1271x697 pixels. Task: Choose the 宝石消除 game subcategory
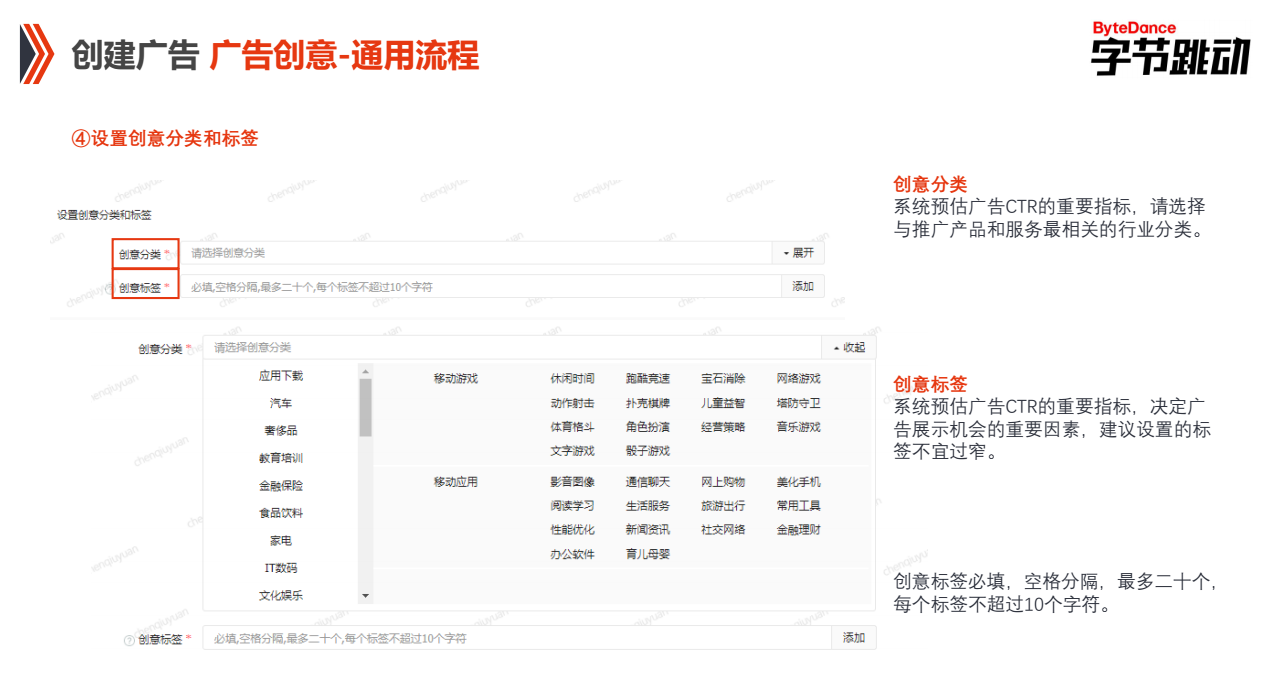(x=723, y=379)
